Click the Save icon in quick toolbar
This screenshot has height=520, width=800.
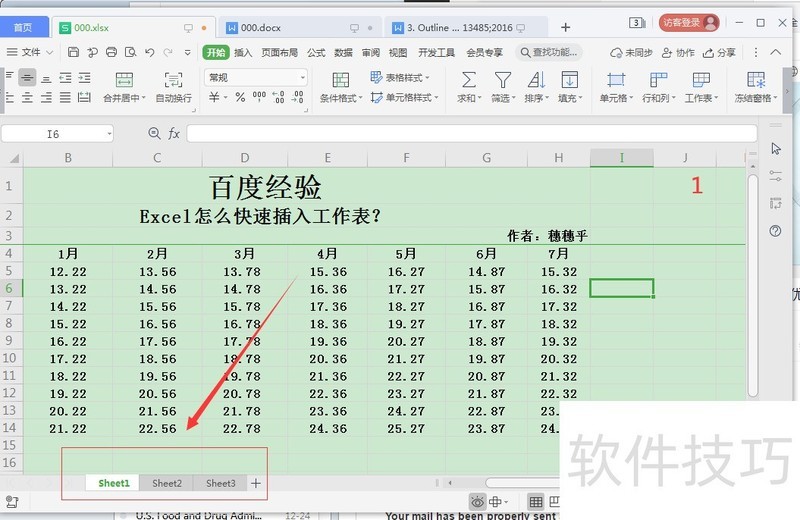(x=74, y=52)
